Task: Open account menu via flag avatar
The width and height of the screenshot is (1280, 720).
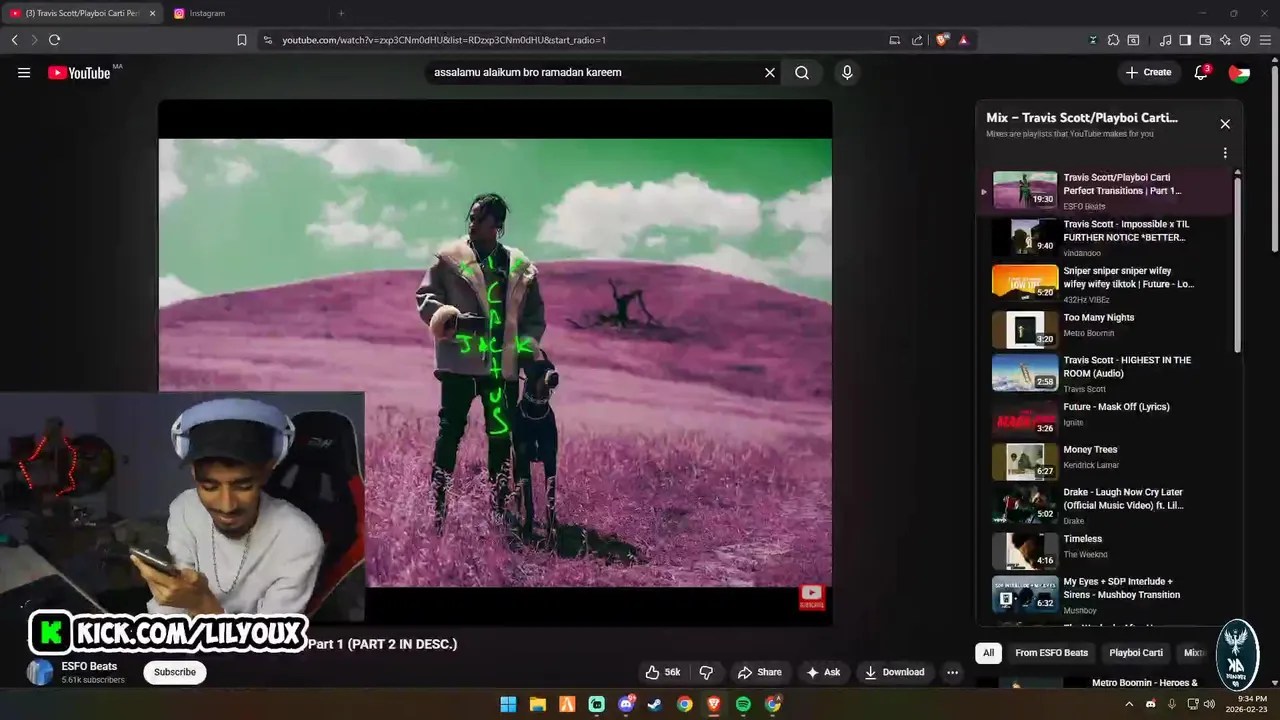Action: (x=1239, y=72)
